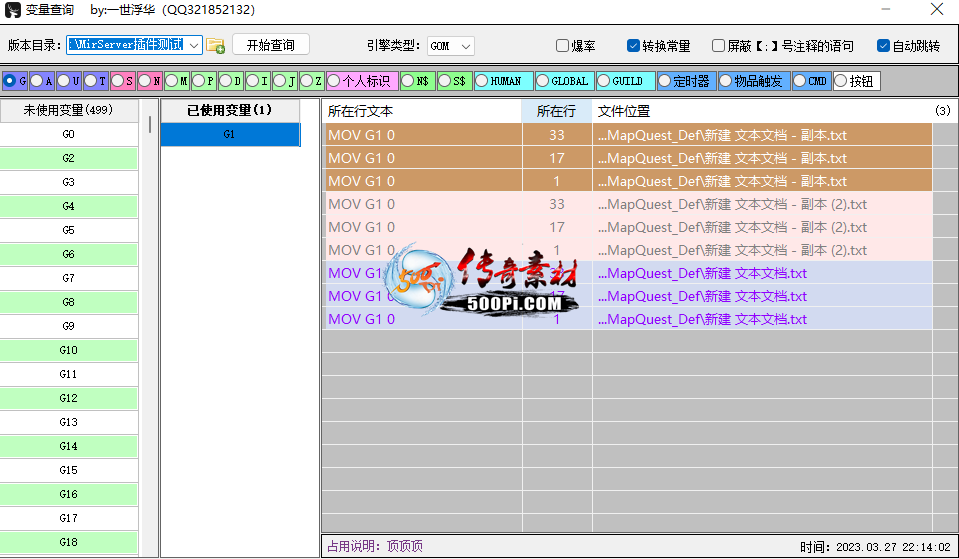This screenshot has width=959, height=559.
Task: Select unused variable G13
Action: (x=68, y=422)
